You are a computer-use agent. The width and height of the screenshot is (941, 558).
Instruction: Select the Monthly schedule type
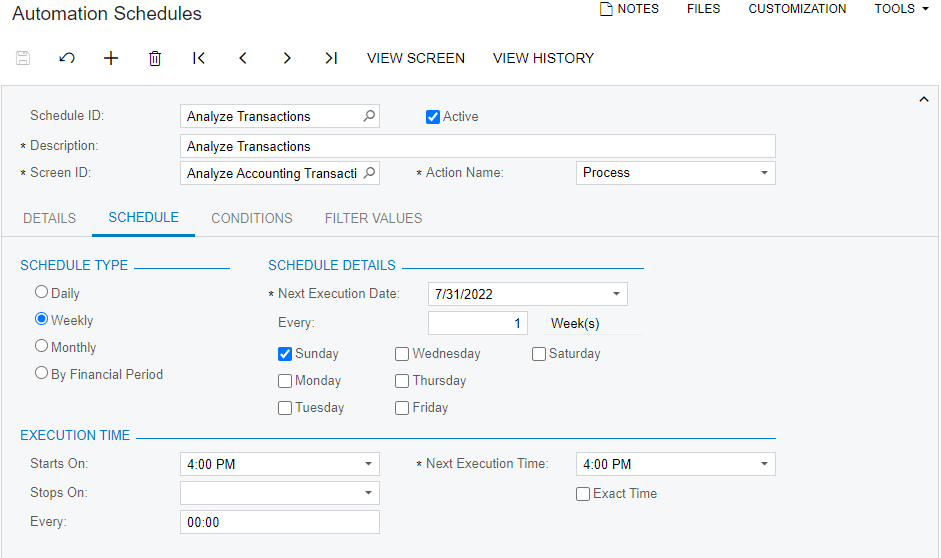[x=42, y=346]
